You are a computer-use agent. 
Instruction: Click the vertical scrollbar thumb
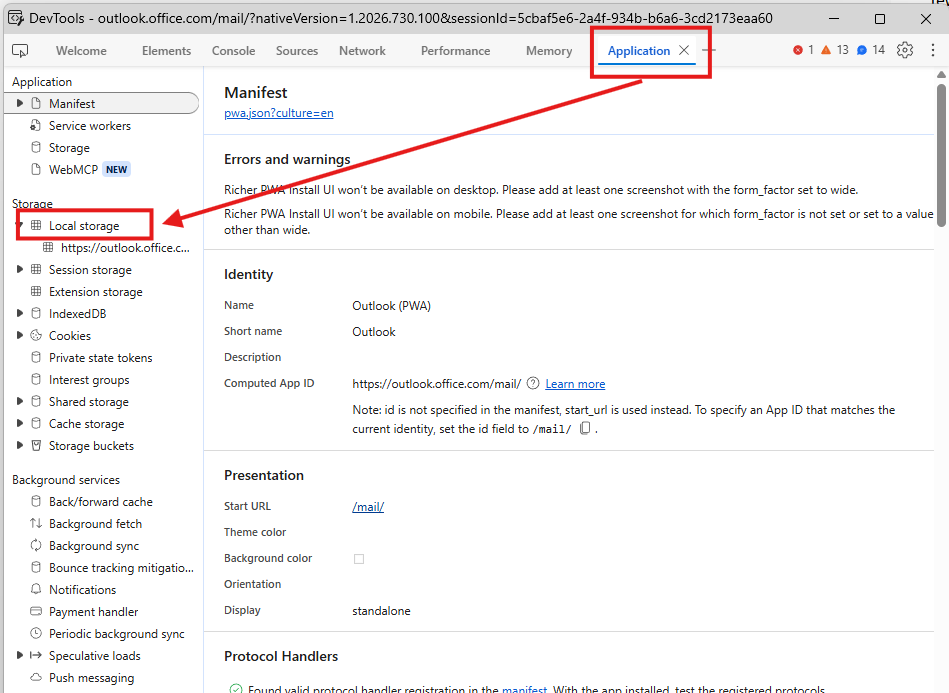pos(941,154)
